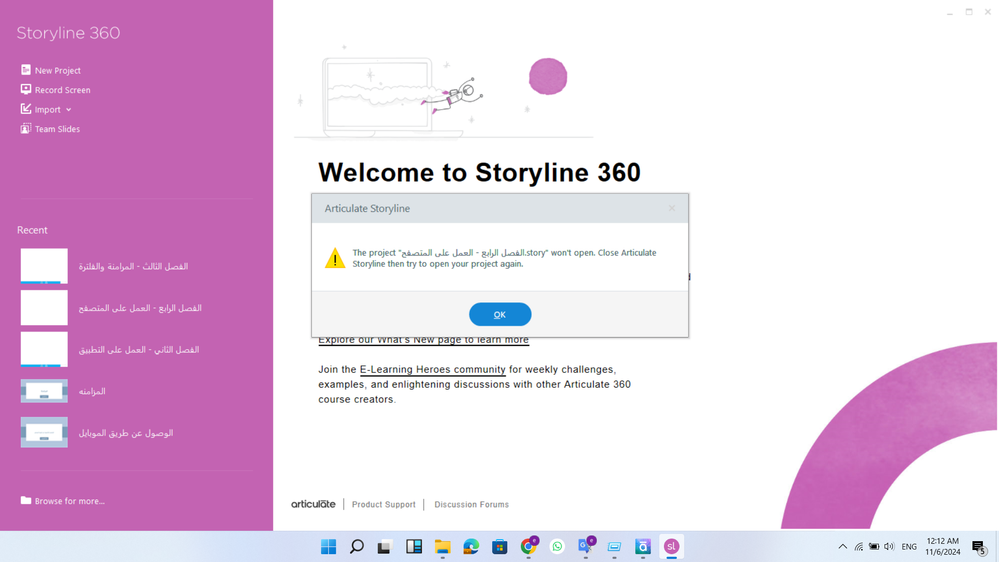Click recent project name المزامنه
999x562 pixels.
click(x=92, y=391)
